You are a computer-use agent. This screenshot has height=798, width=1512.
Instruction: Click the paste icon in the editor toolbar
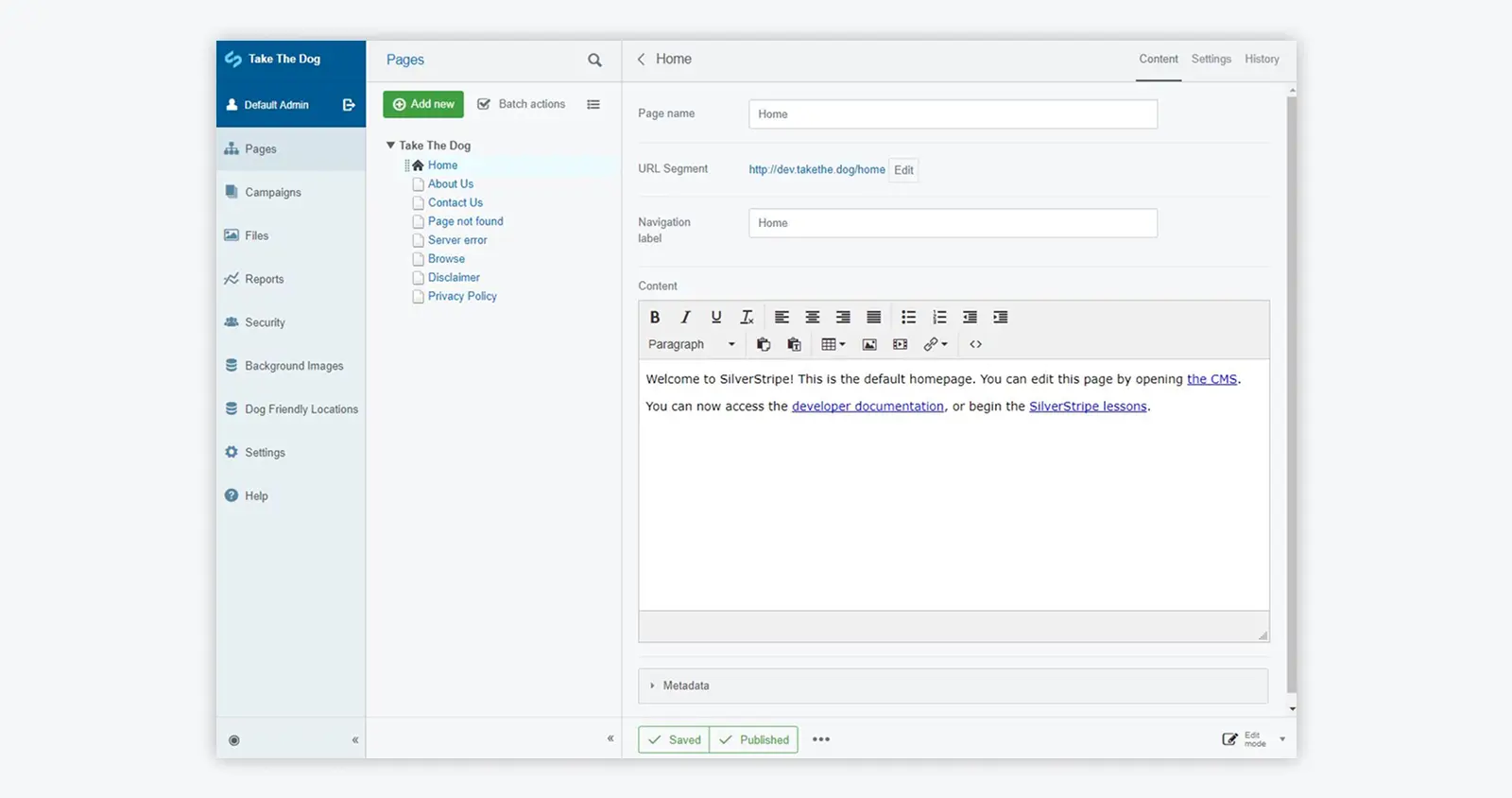(764, 345)
